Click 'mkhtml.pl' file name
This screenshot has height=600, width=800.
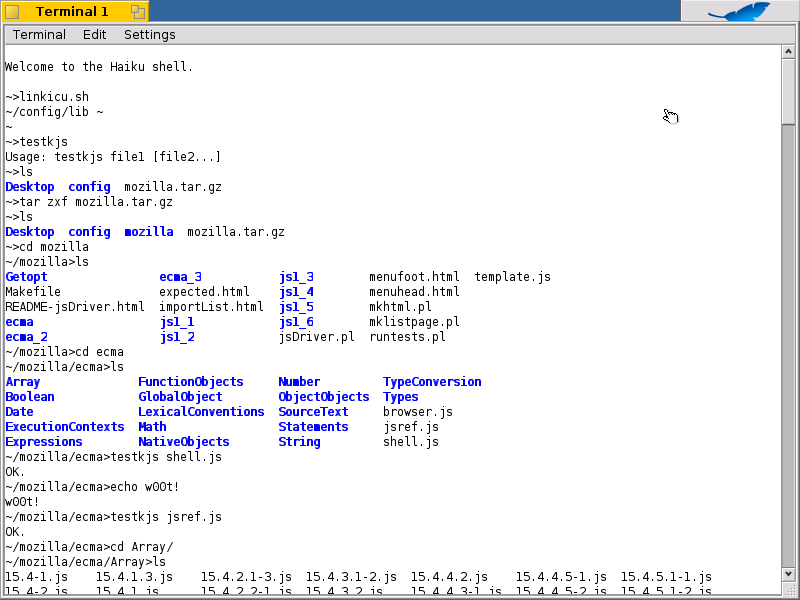click(401, 307)
